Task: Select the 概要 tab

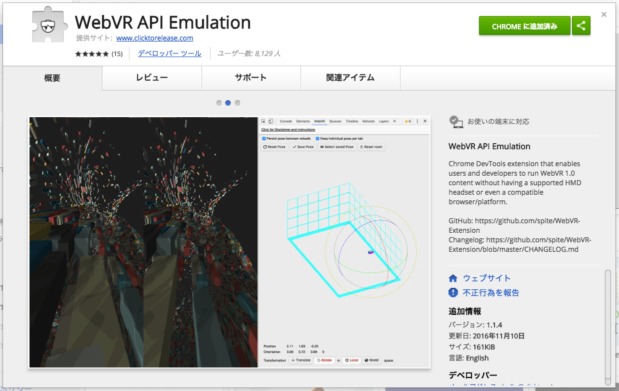Action: pos(52,78)
